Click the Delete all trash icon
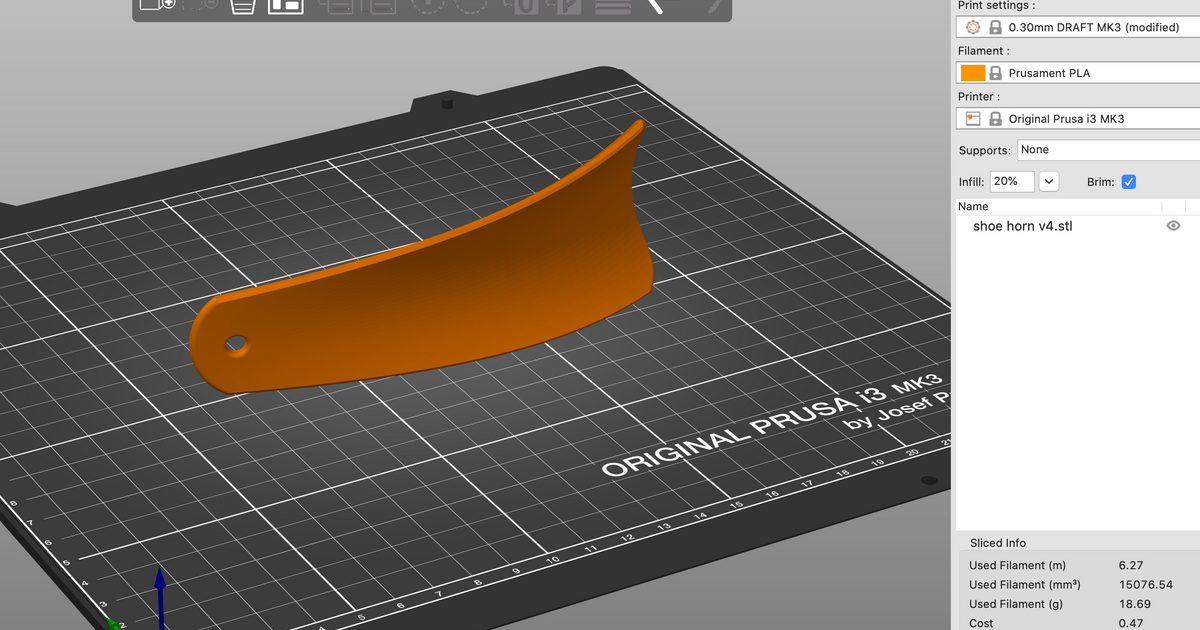Image resolution: width=1200 pixels, height=630 pixels. 243,5
